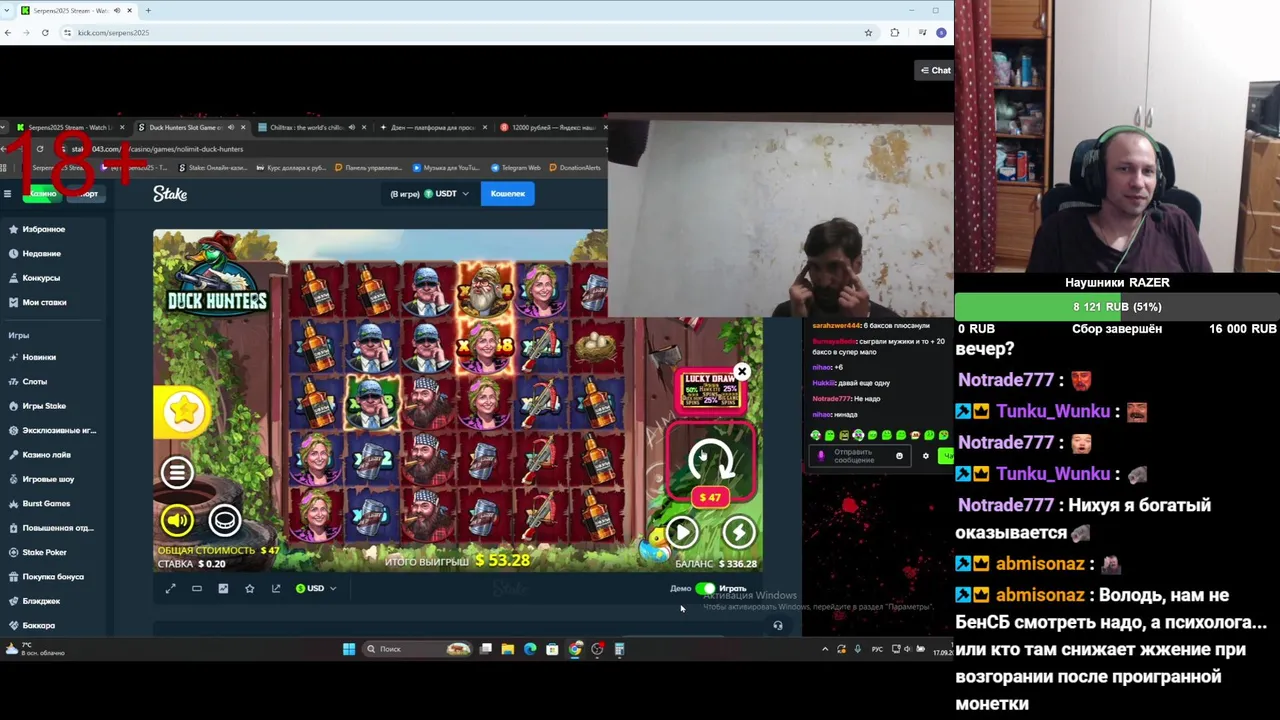The image size is (1280, 720).
Task: Open Слоты games category
Action: pyautogui.click(x=35, y=381)
